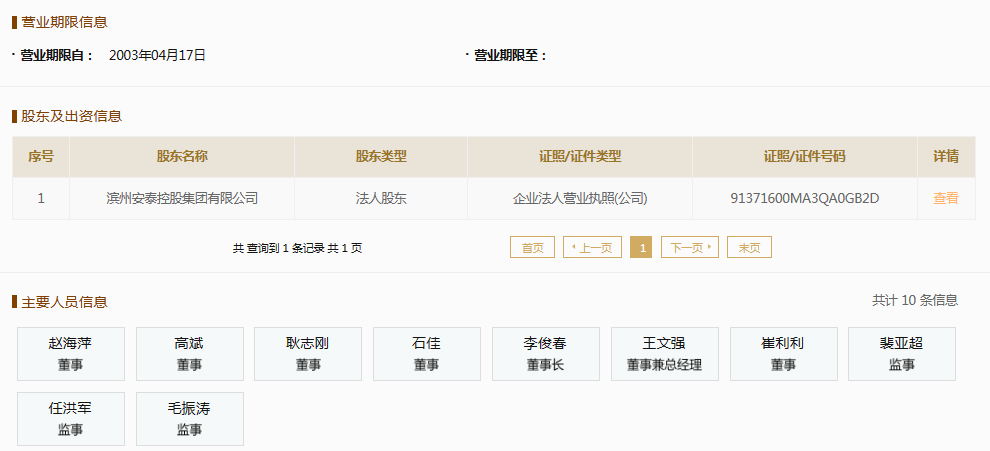The image size is (990, 451).
Task: Click the 石佳 director card
Action: [427, 354]
